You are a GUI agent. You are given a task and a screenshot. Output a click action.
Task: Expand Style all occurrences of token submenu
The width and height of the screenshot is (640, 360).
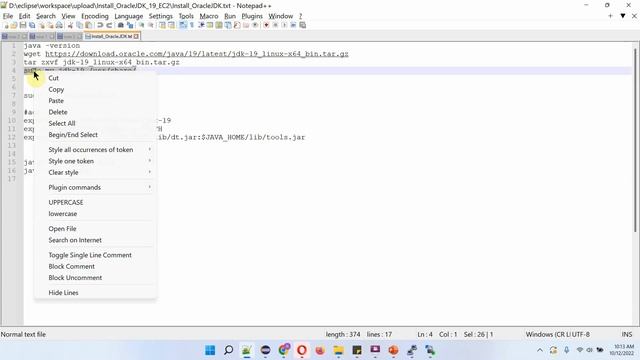95,150
